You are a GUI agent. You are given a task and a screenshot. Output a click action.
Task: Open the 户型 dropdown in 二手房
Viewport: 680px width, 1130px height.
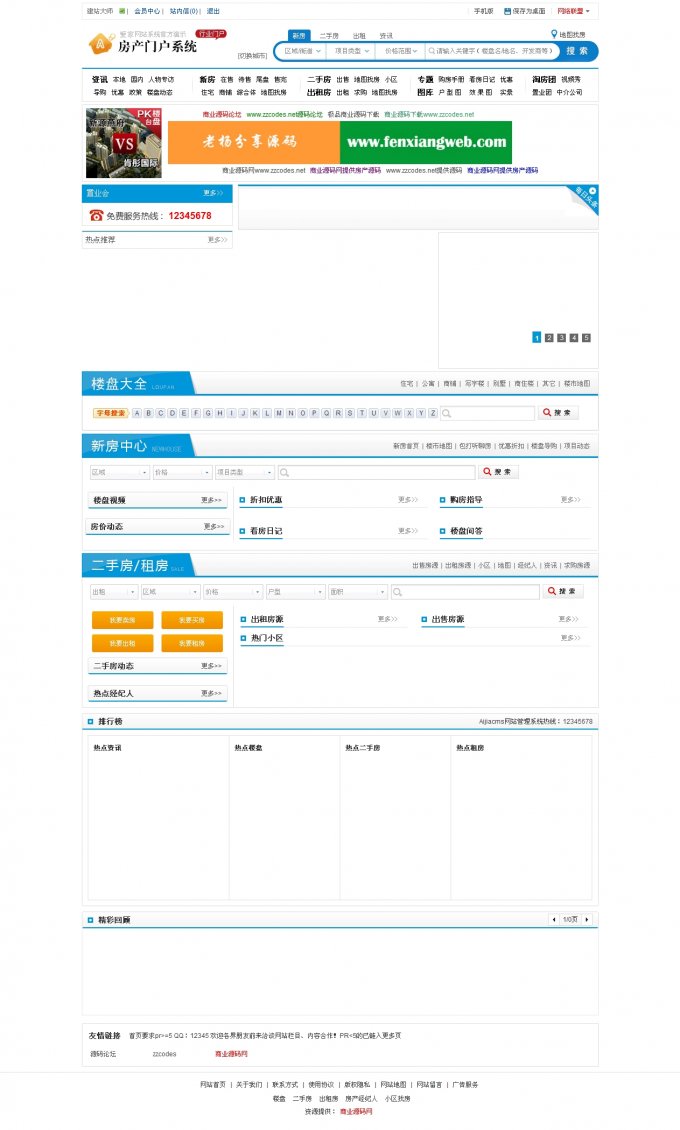[x=295, y=592]
